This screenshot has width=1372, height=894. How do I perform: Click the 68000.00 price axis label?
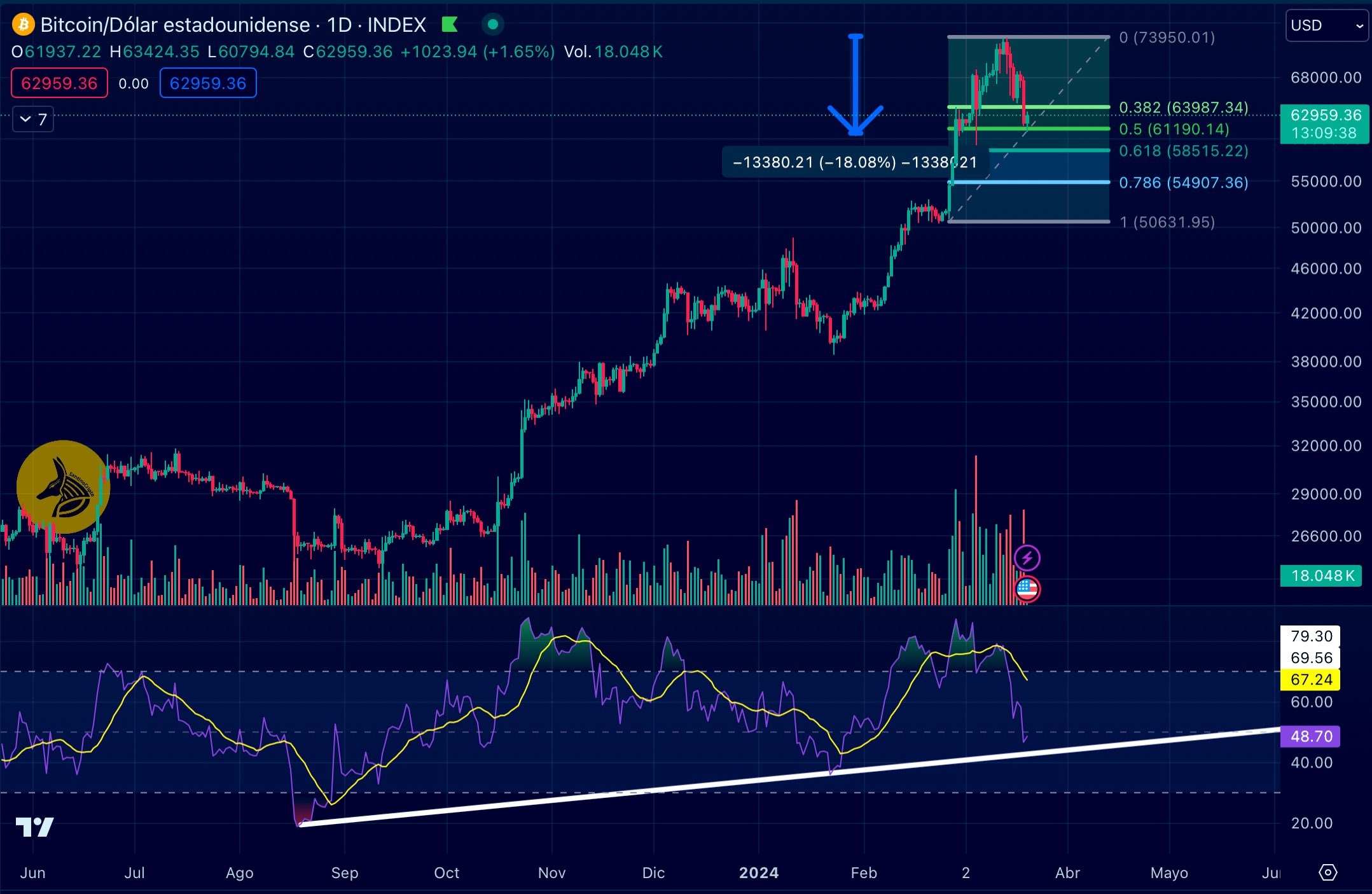tap(1326, 78)
